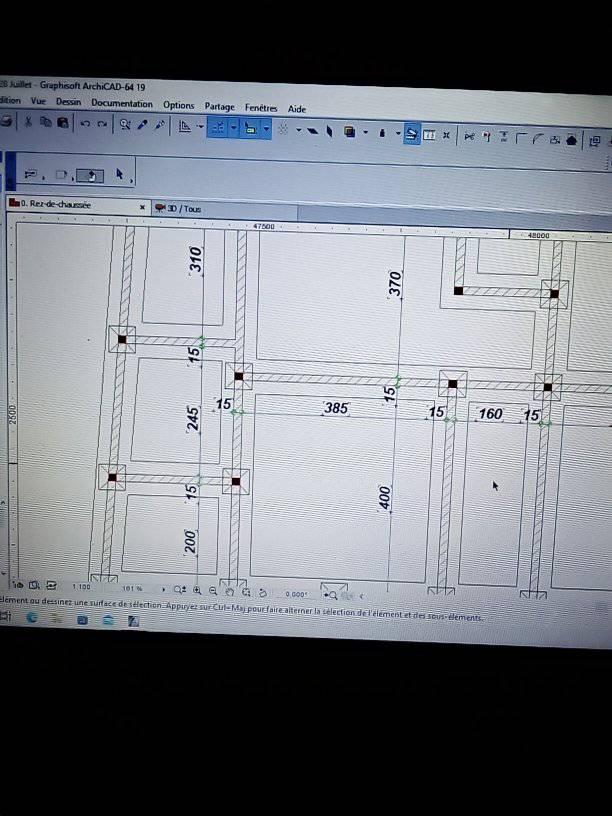The height and width of the screenshot is (816, 612).
Task: Click the house-shaped icon in toolbar
Action: pyautogui.click(x=571, y=139)
